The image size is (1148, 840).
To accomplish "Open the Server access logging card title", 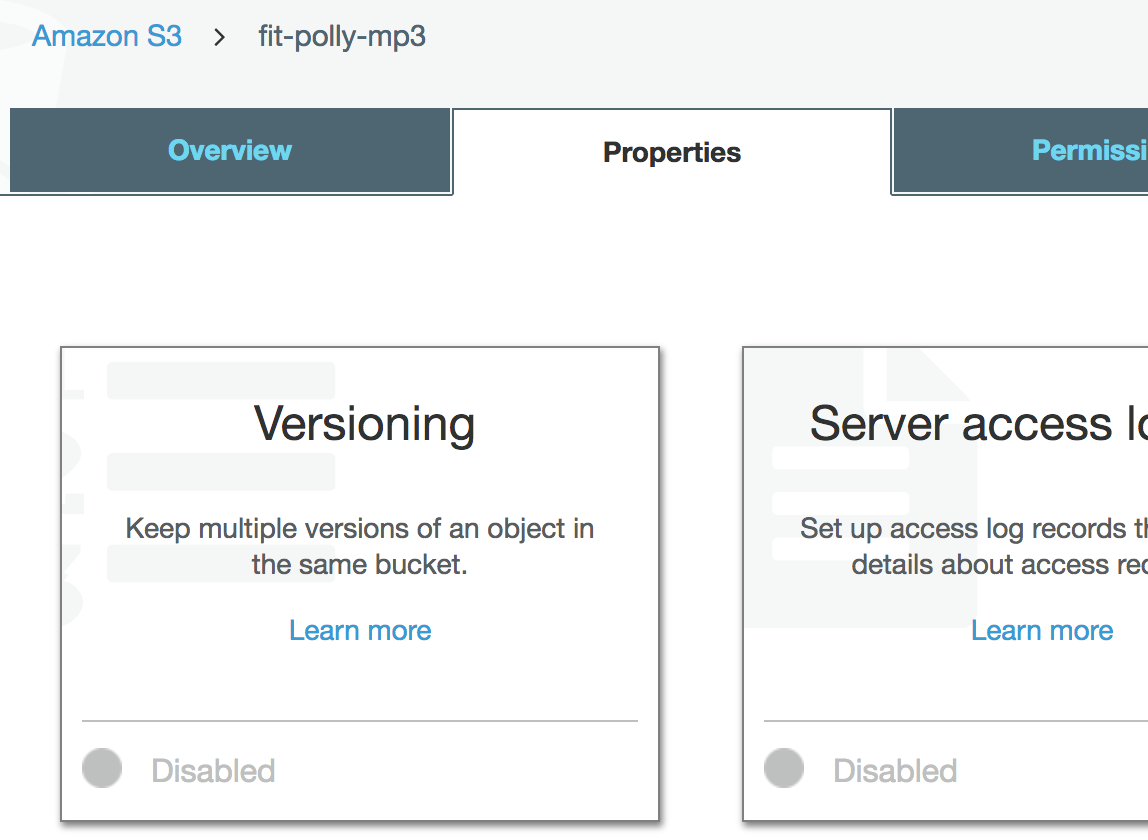I will (x=979, y=424).
